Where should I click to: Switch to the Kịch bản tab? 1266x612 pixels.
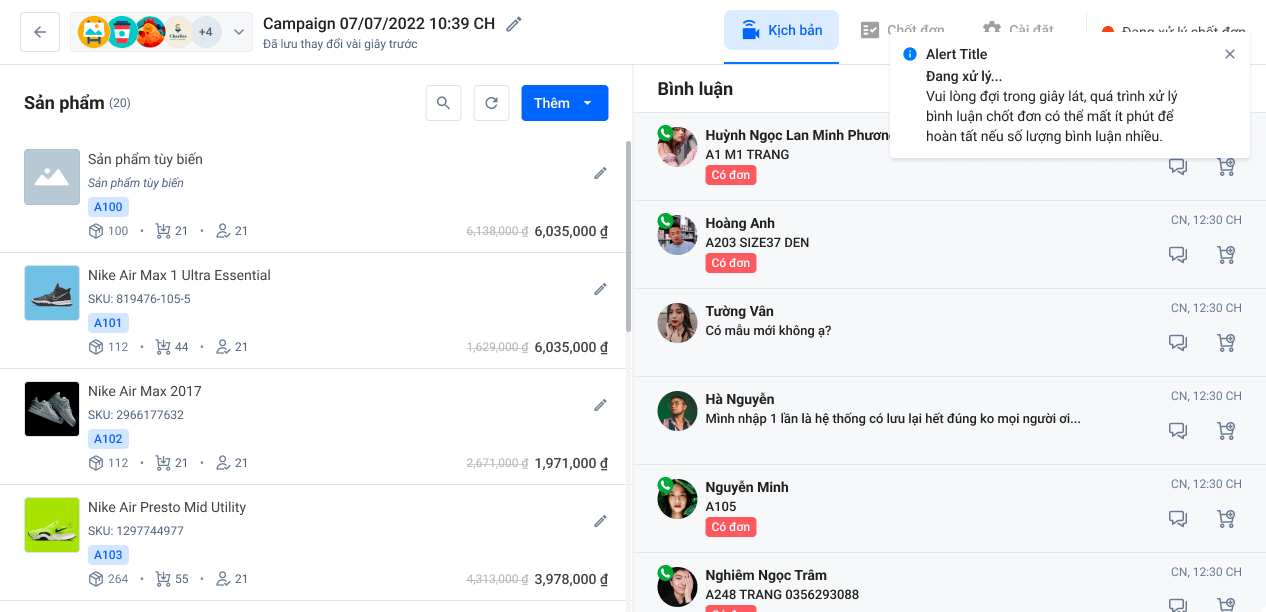point(781,31)
